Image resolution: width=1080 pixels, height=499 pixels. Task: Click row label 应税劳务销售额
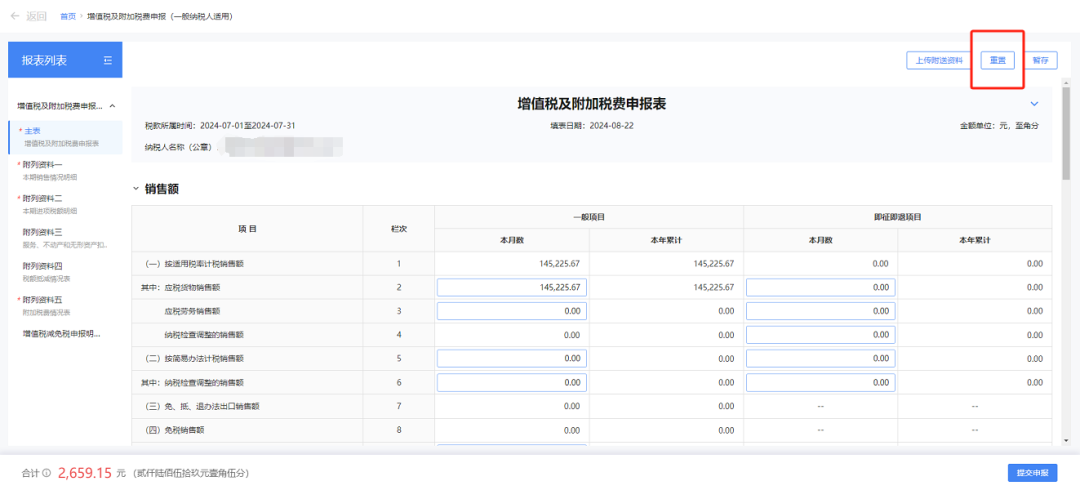point(192,312)
